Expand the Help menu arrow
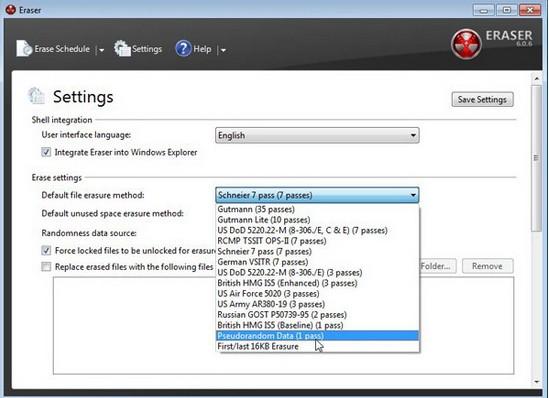 click(x=223, y=50)
